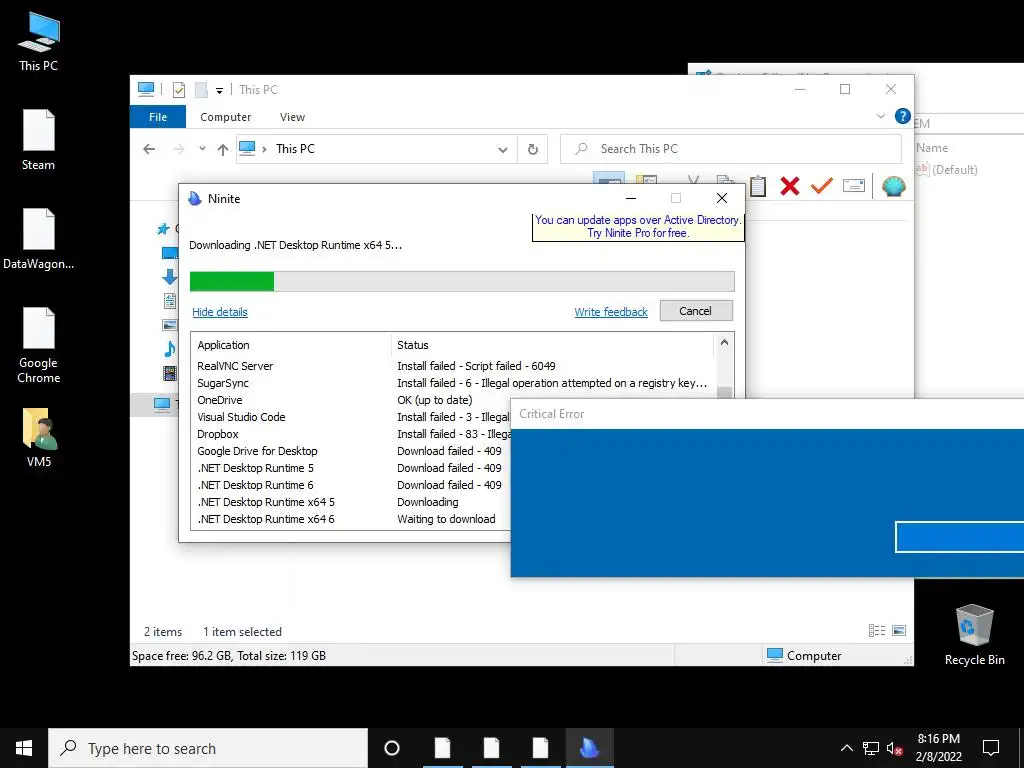The height and width of the screenshot is (768, 1024).
Task: Select the Google Drive for Desktop row
Action: pos(353,451)
